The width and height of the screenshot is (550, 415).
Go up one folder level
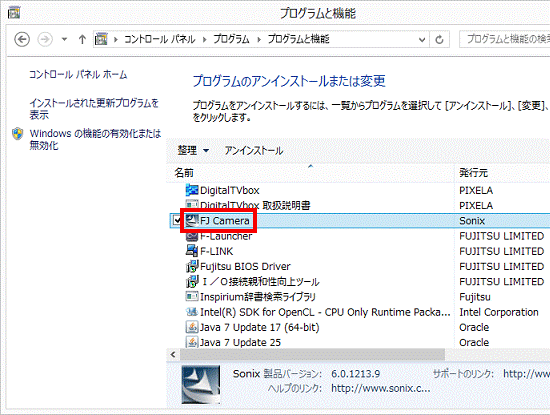(x=82, y=39)
